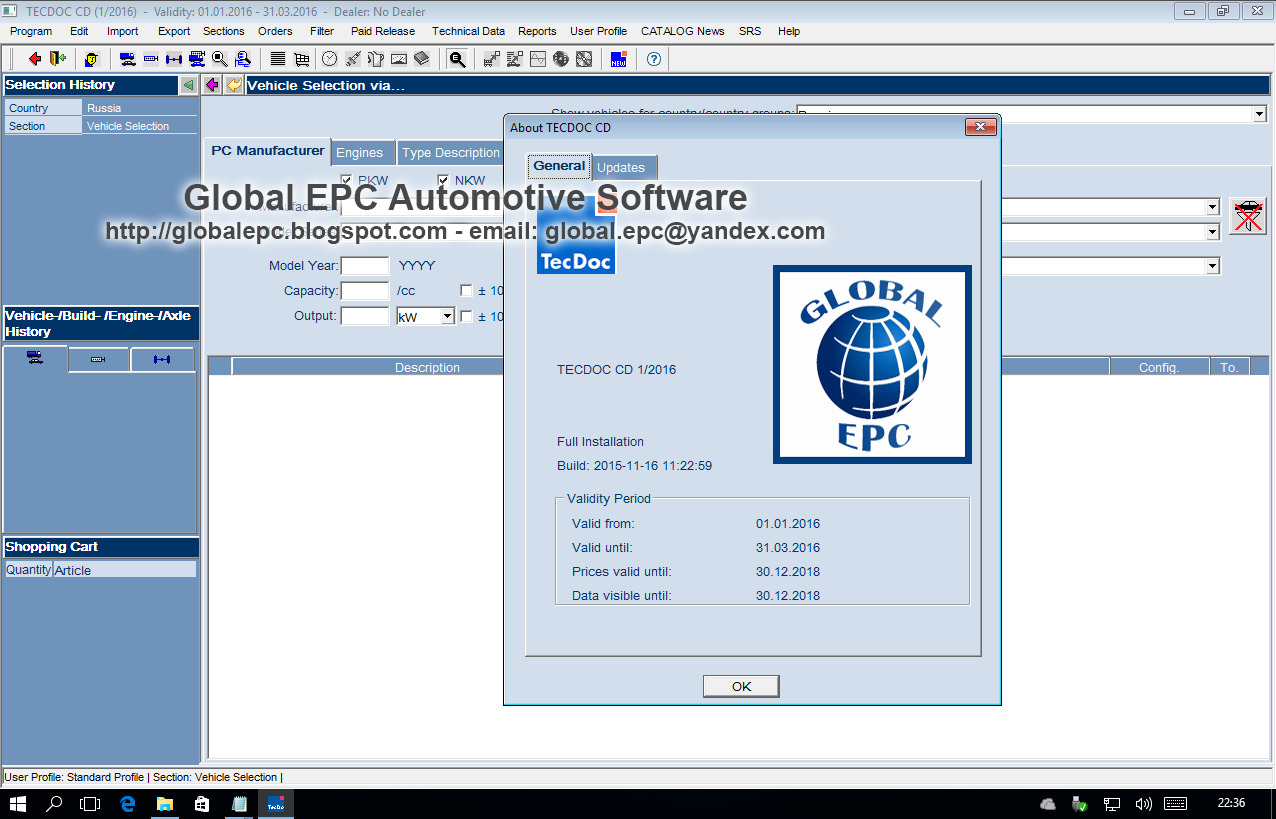The height and width of the screenshot is (819, 1276).
Task: Click the clock icon in toolbar
Action: tap(330, 59)
